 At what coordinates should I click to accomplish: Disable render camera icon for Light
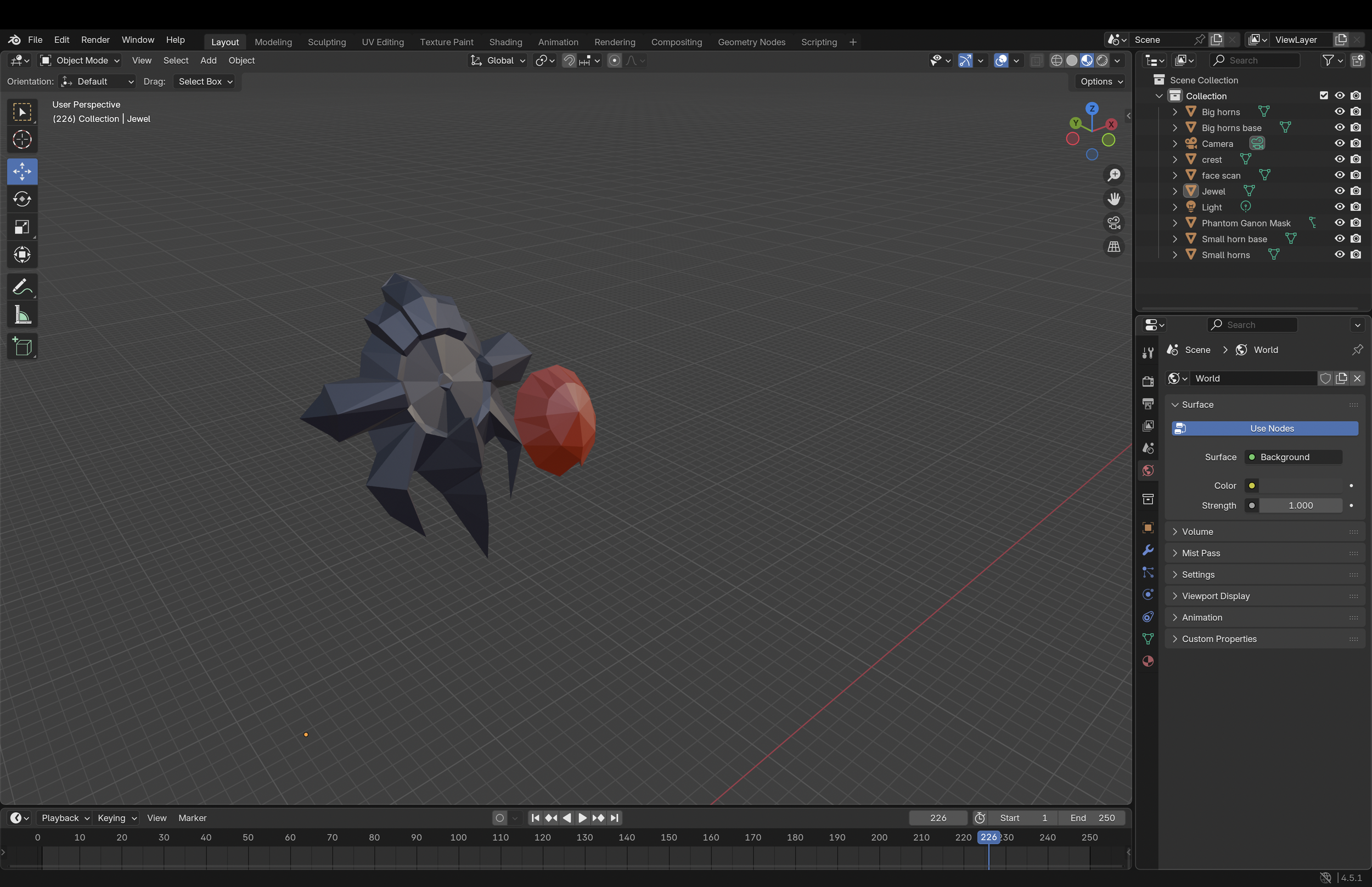pos(1356,207)
